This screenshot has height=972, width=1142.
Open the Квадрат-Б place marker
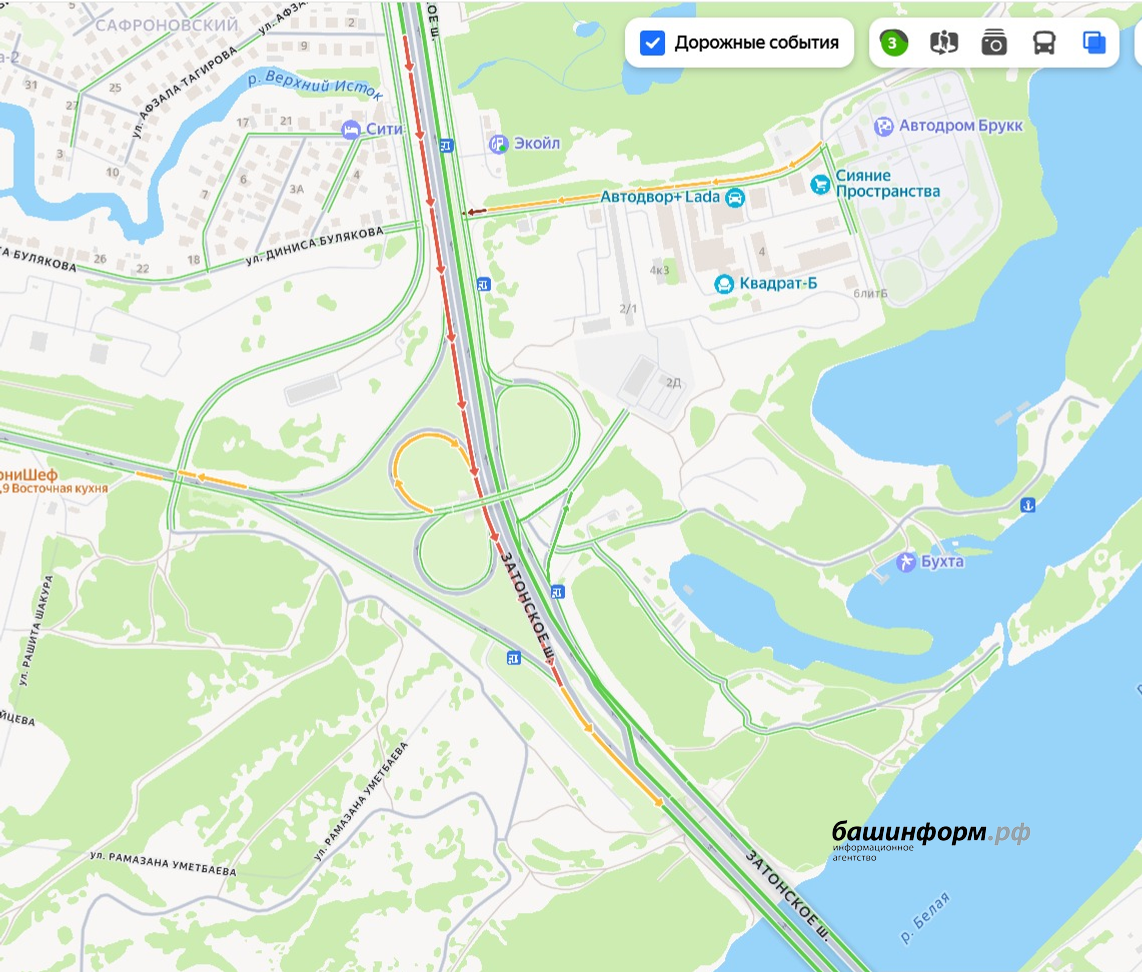point(724,284)
